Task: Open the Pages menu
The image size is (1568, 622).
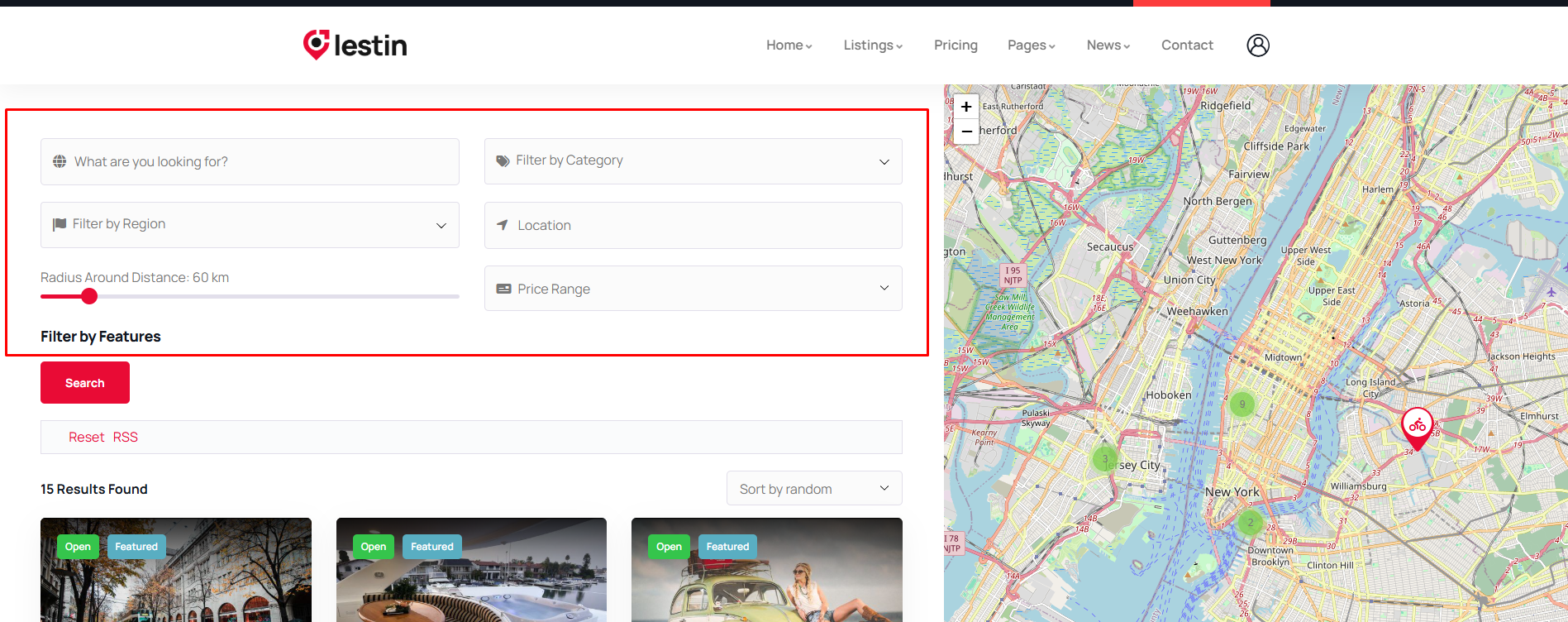Action: (1032, 45)
